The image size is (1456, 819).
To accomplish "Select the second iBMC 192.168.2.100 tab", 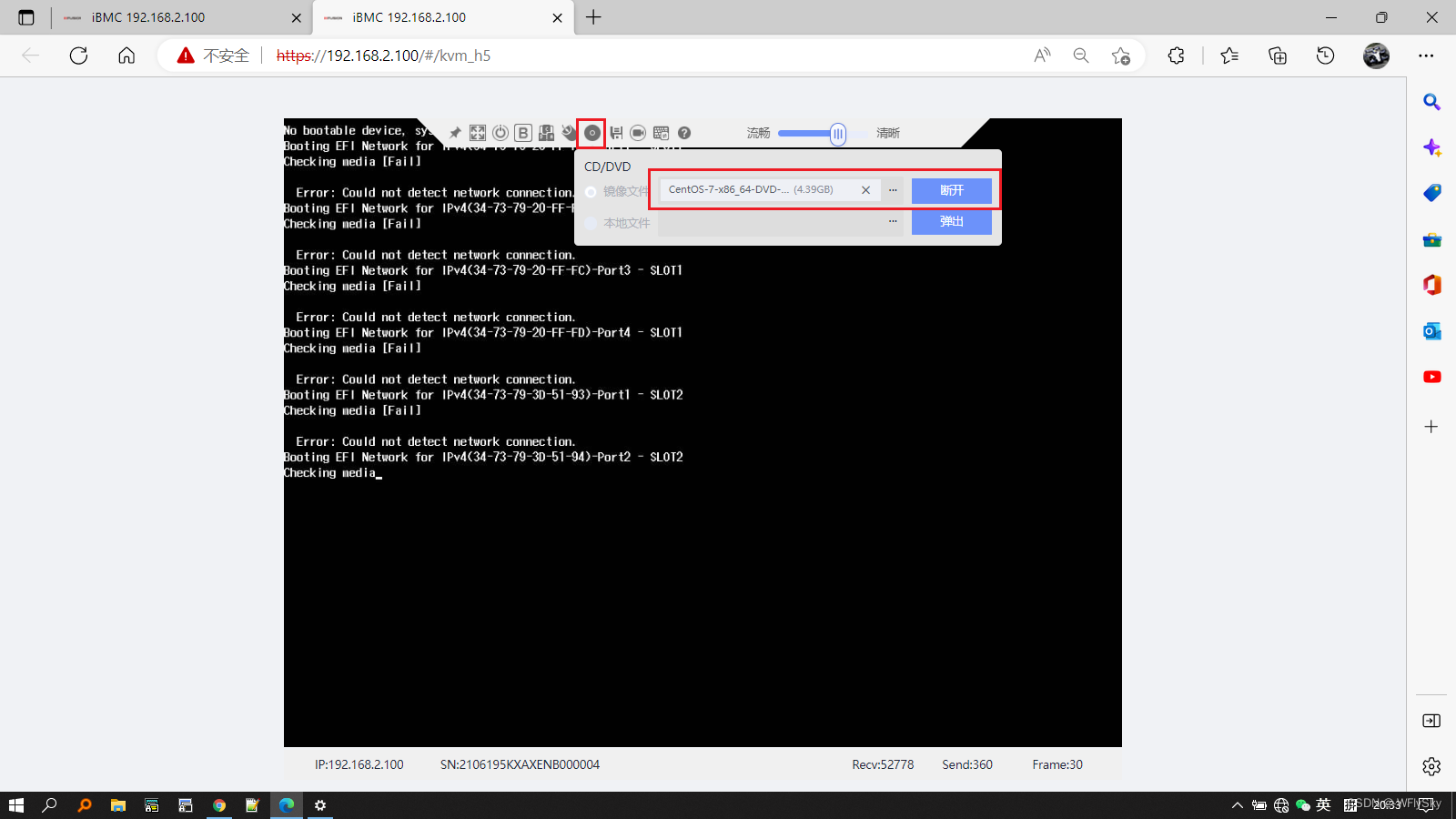I will coord(443,17).
